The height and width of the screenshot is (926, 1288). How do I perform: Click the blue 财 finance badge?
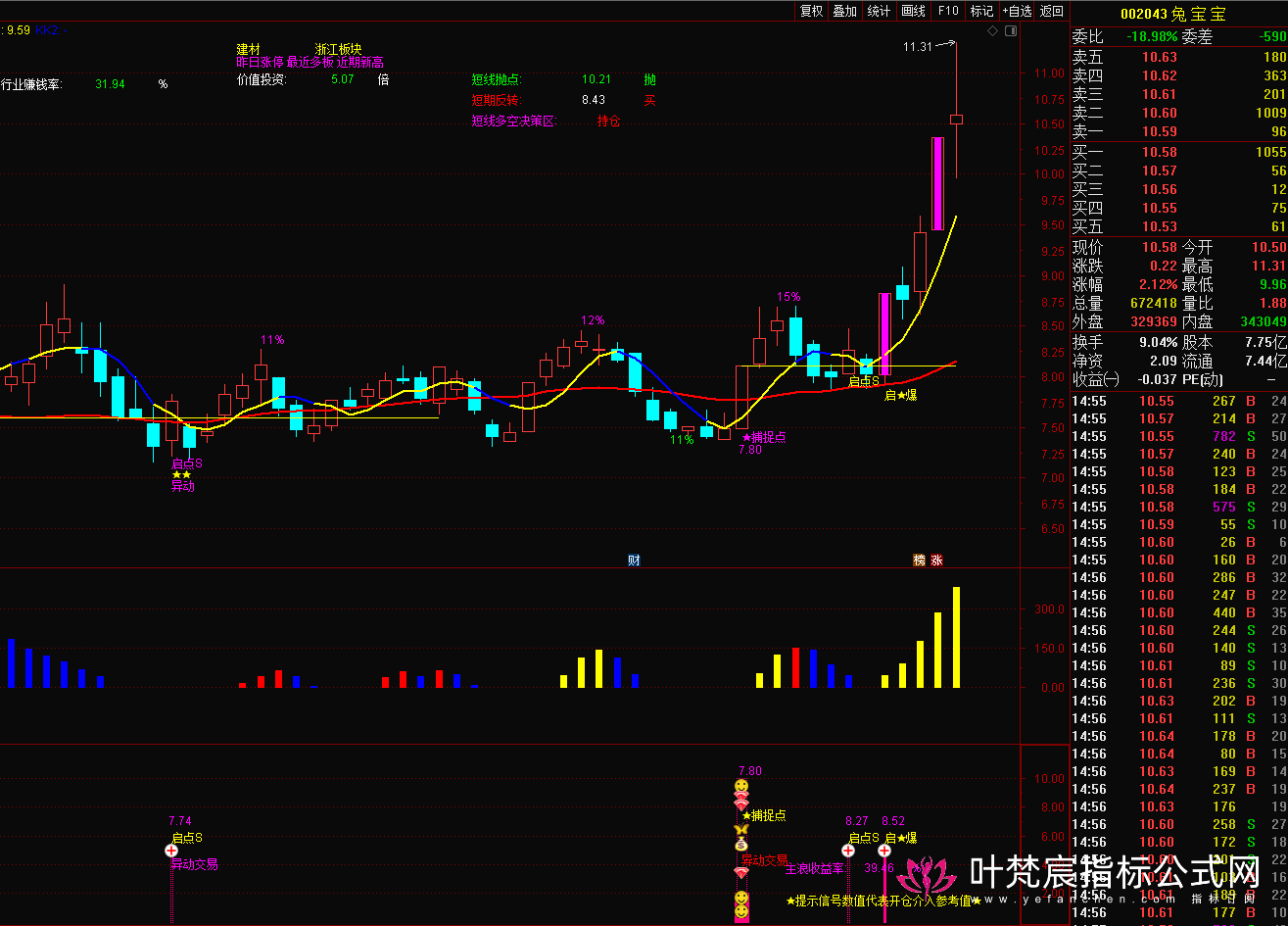click(x=634, y=560)
